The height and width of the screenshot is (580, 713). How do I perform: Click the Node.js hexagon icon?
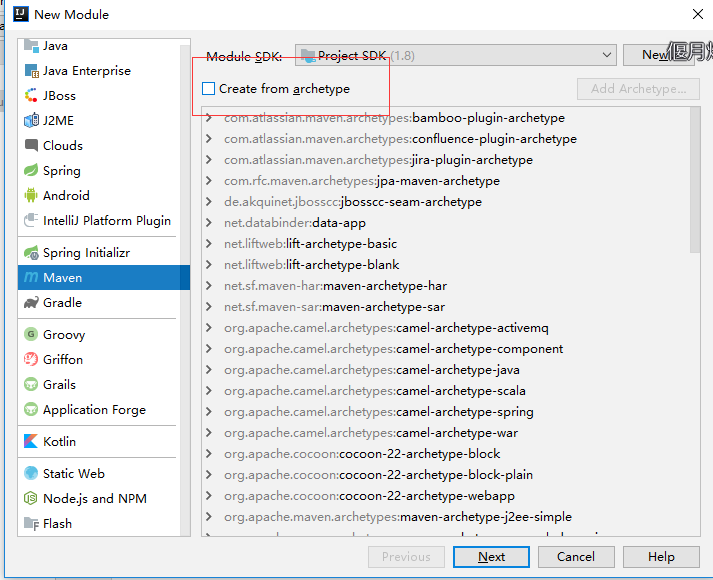pyautogui.click(x=31, y=499)
